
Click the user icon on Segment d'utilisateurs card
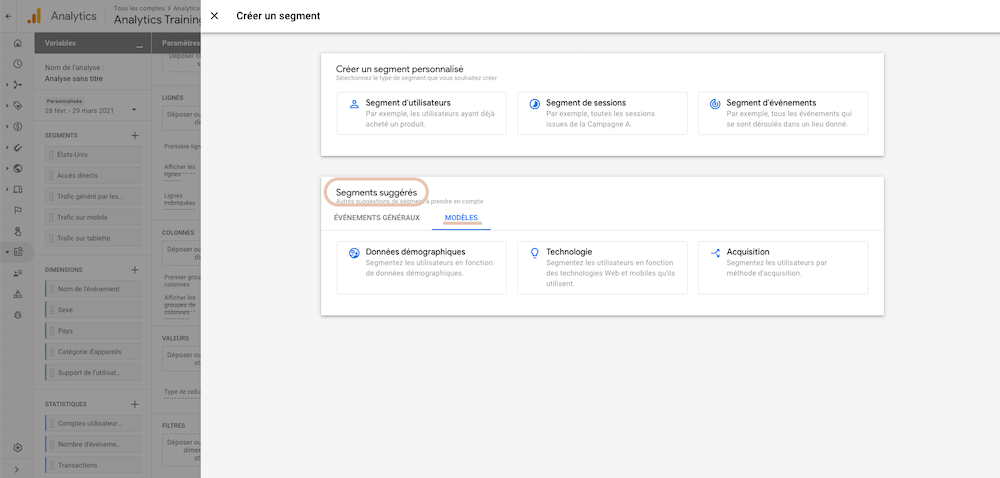354,103
